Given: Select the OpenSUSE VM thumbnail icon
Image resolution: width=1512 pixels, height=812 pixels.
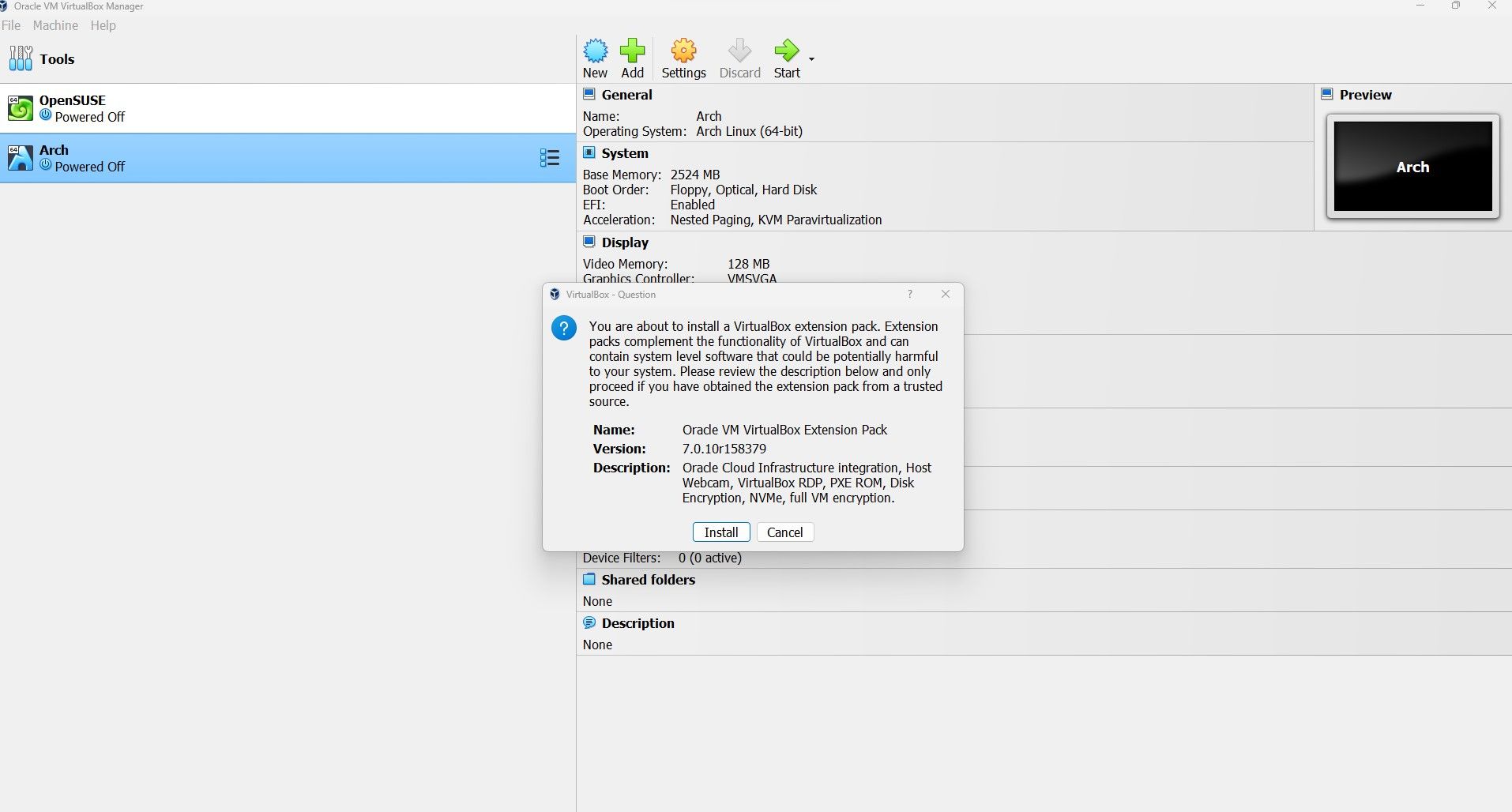Looking at the screenshot, I should click(x=20, y=107).
